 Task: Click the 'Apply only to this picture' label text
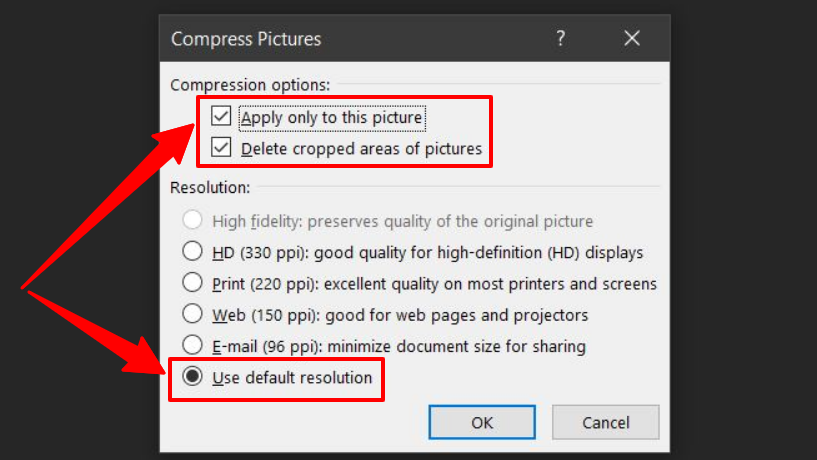332,118
